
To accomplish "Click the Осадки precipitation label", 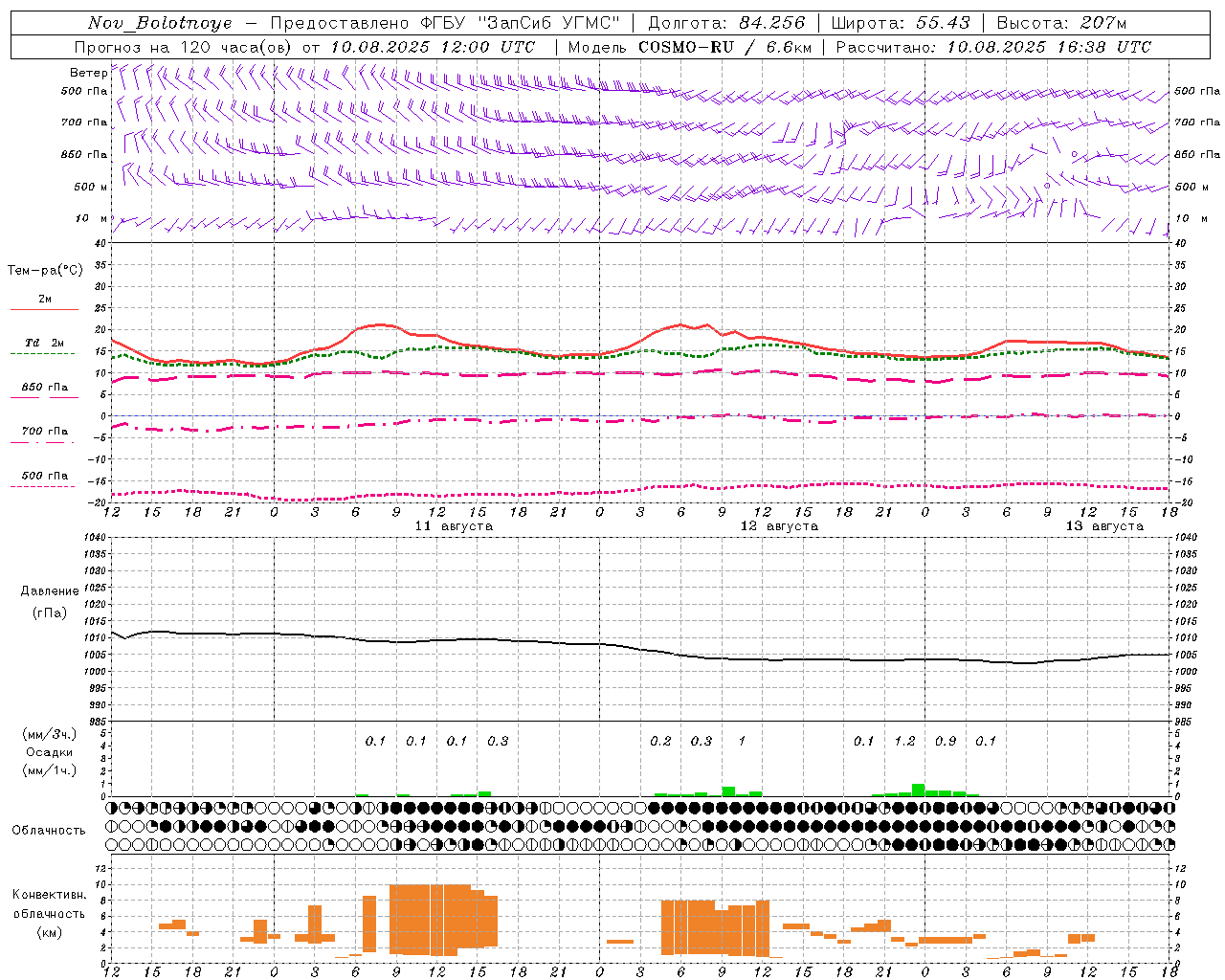I will pyautogui.click(x=50, y=752).
